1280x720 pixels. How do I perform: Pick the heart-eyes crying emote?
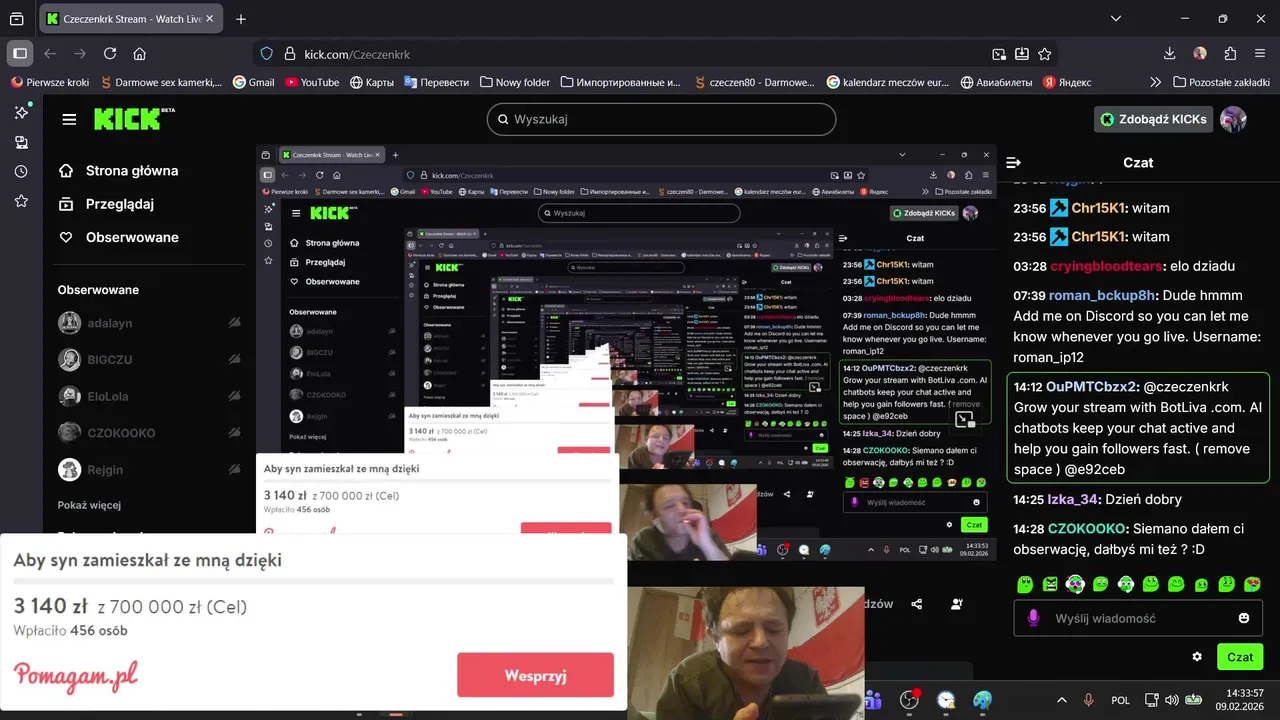[x=1252, y=584]
